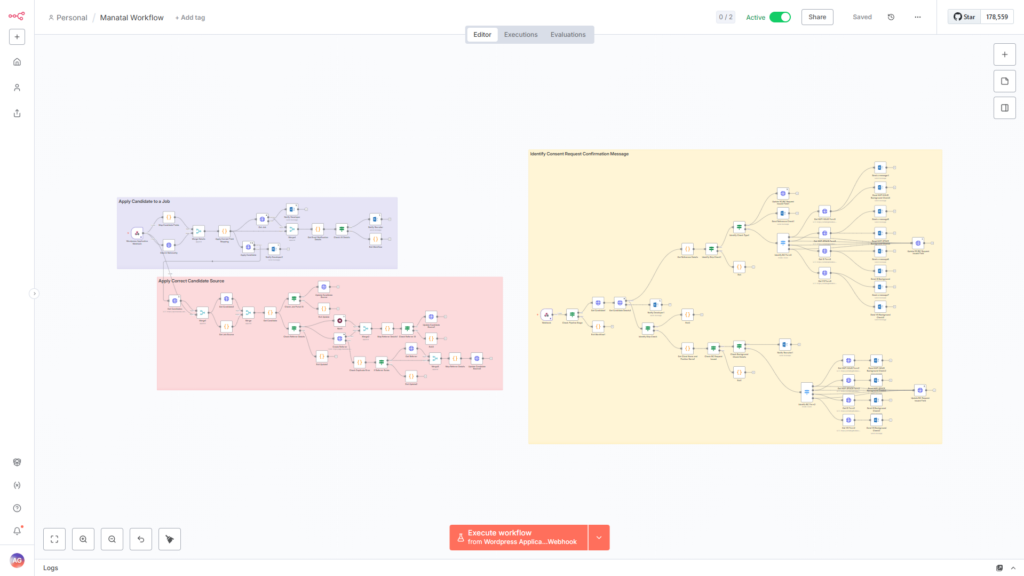
Task: Add a sticky note to canvas
Action: click(x=1004, y=81)
